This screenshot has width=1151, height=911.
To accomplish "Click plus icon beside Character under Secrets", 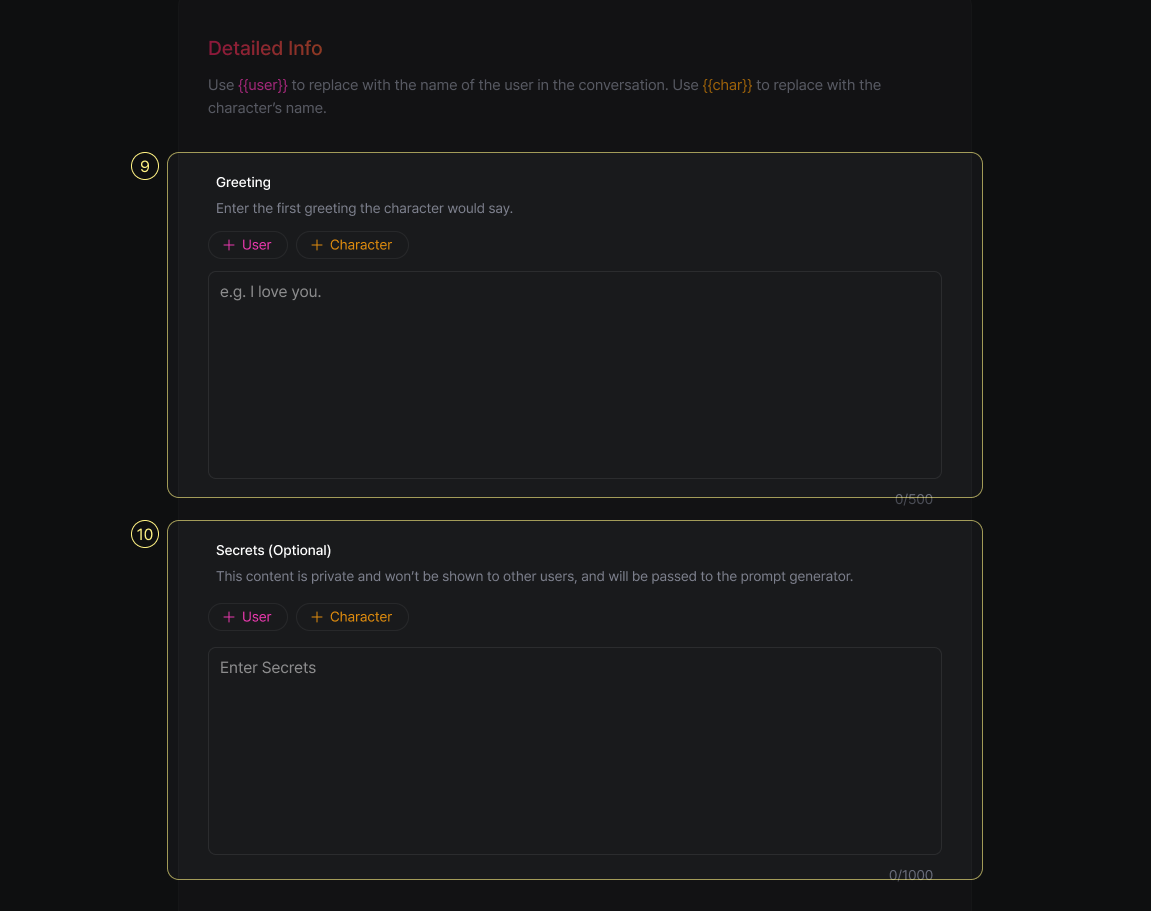I will click(317, 617).
